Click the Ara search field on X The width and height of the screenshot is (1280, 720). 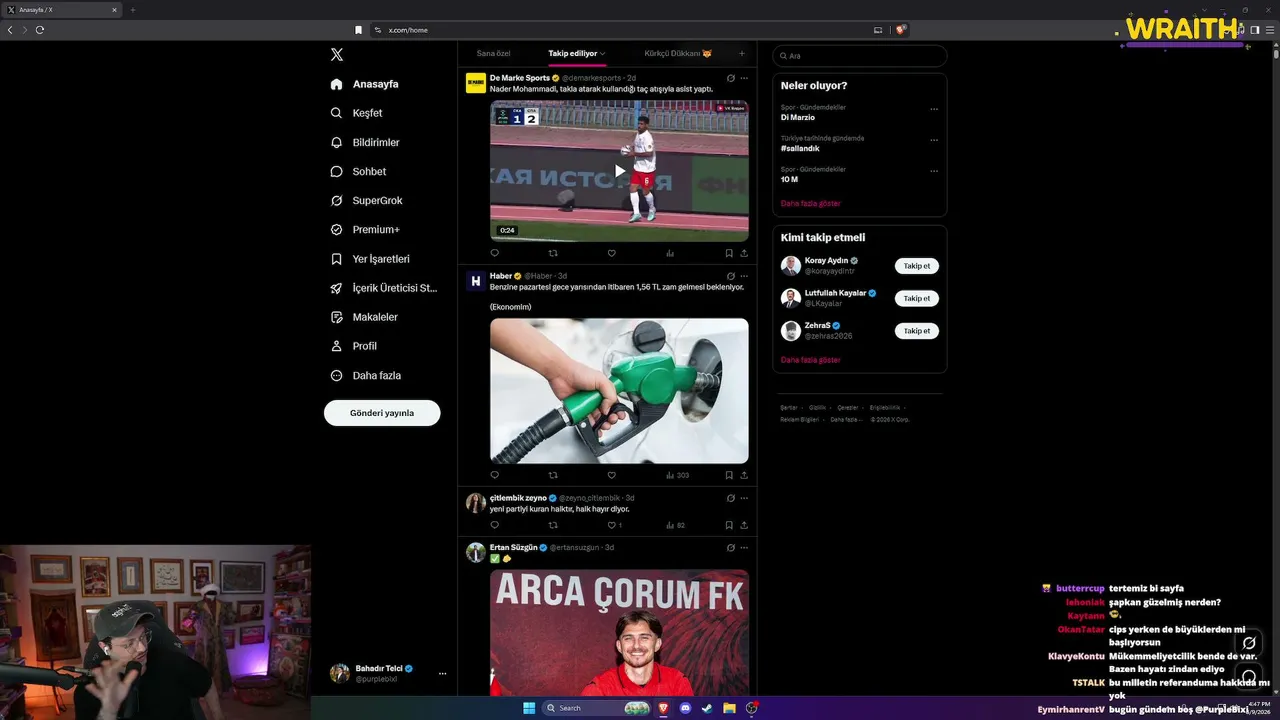coord(860,56)
